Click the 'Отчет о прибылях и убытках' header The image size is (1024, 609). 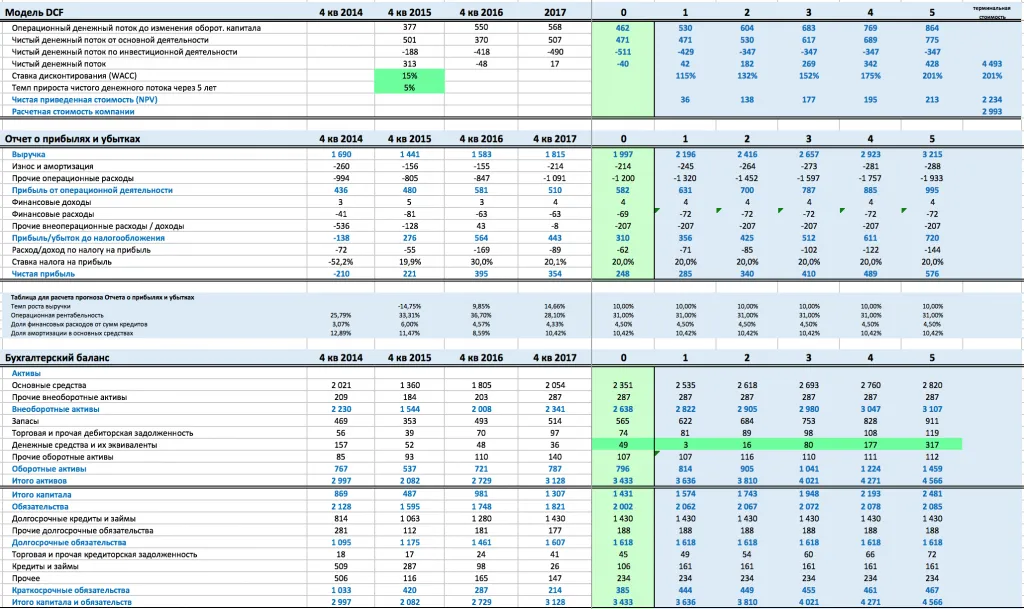click(72, 138)
